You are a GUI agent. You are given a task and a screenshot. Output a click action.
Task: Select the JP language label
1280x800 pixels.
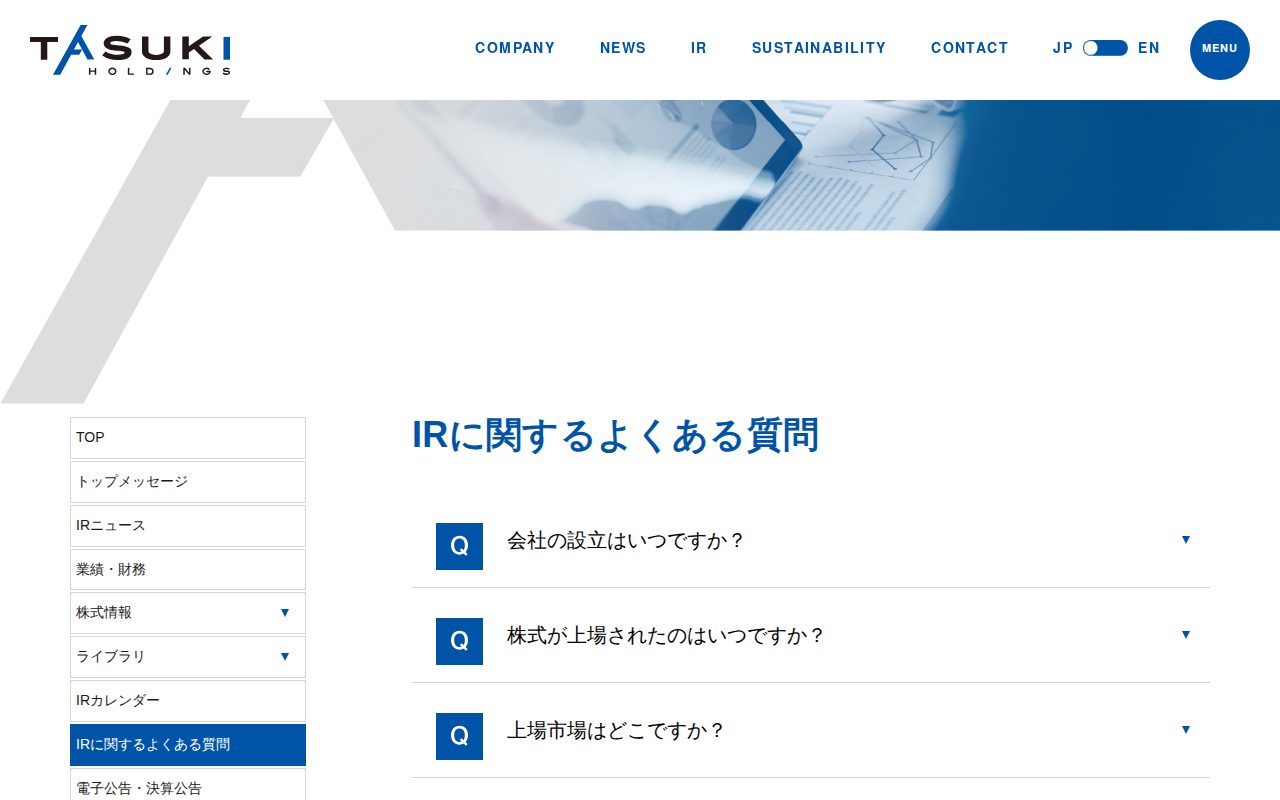click(x=1063, y=48)
